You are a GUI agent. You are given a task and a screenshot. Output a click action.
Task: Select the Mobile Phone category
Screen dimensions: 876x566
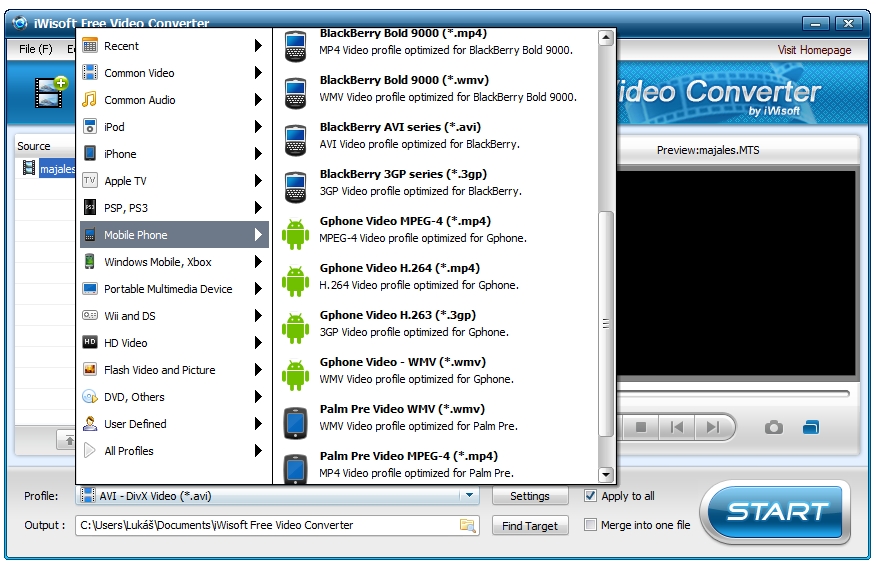(x=174, y=235)
